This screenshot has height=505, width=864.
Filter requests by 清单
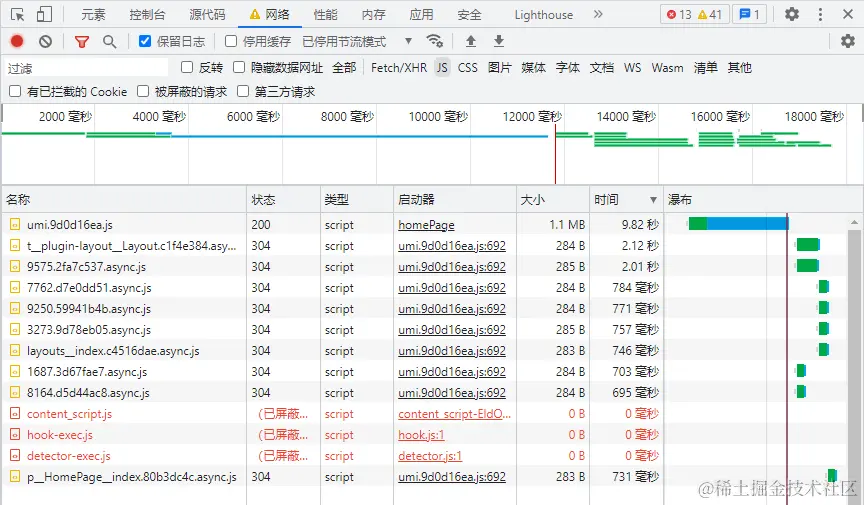pyautogui.click(x=705, y=68)
